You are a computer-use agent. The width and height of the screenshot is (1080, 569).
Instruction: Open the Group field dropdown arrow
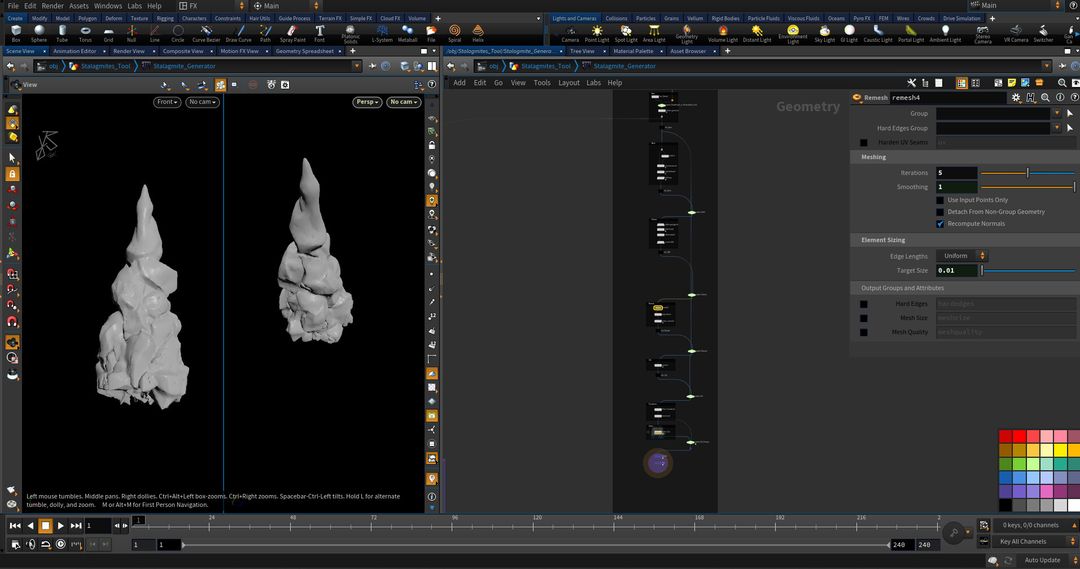pyautogui.click(x=1057, y=113)
